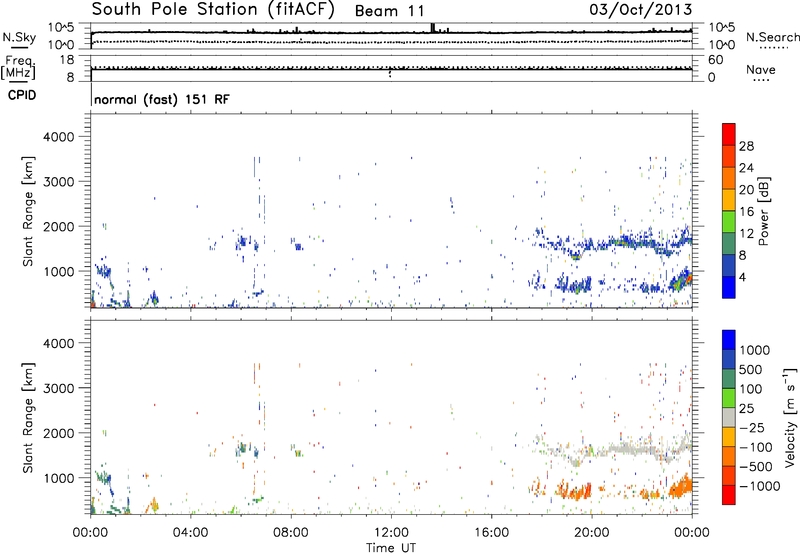This screenshot has width=800, height=554.
Task: Pick the Power colorbar segment between 12 and 16
Action: pos(729,222)
